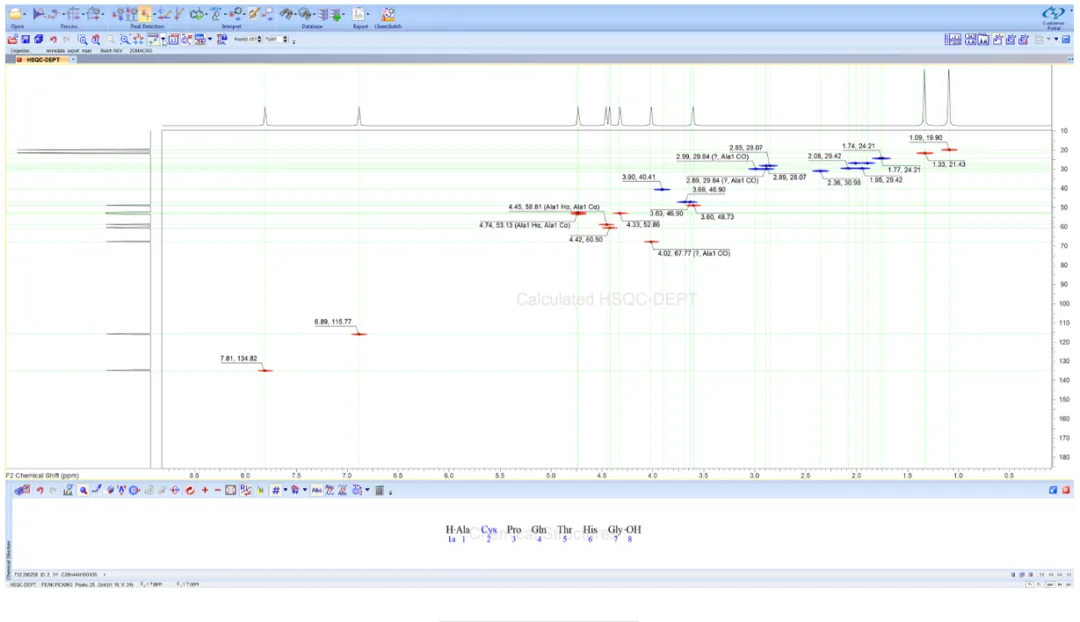Click the peak label 4.02, 67.77 (?, Ala1 CO)
The height and width of the screenshot is (622, 1080).
pos(694,253)
